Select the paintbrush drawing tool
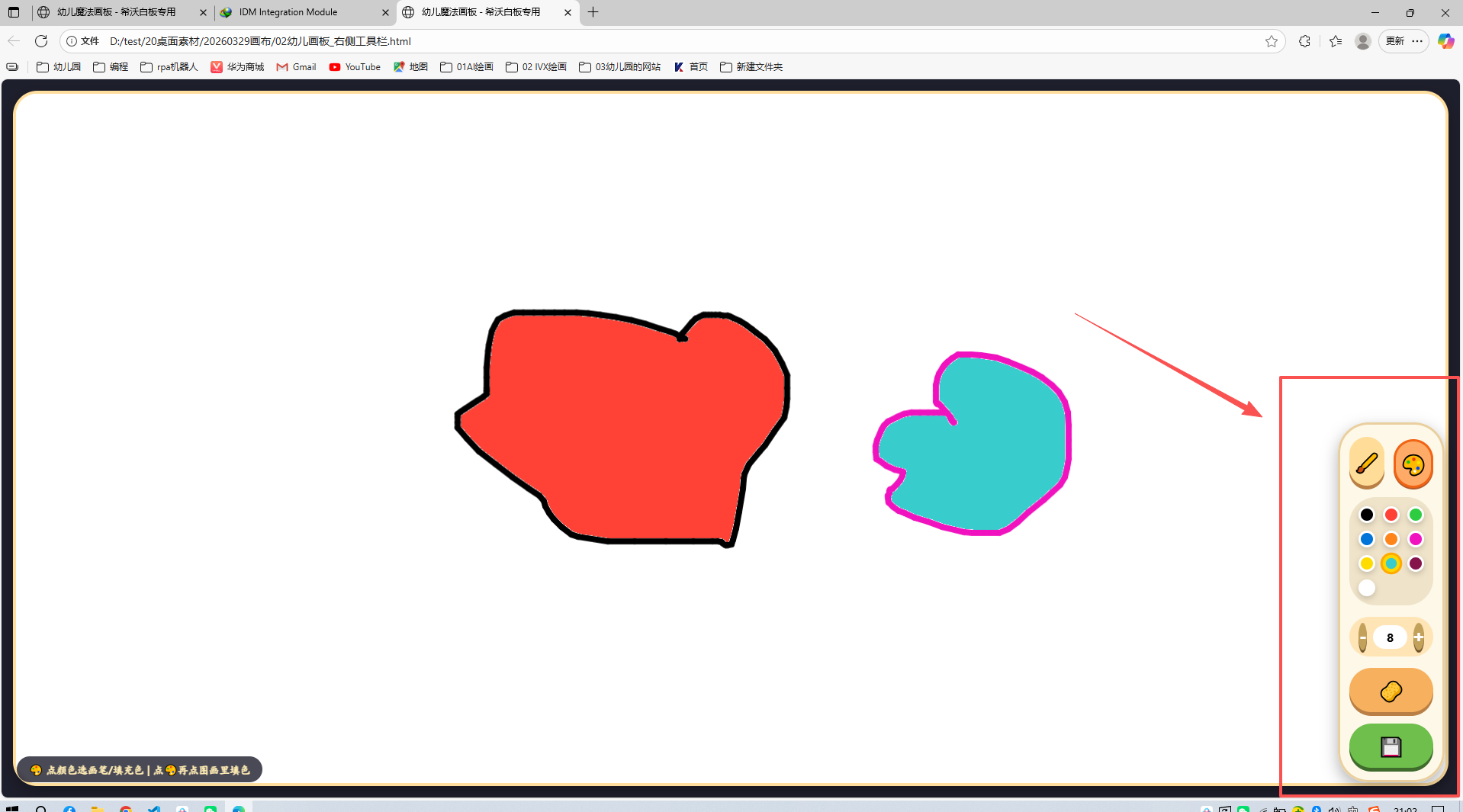Screen dimensions: 1463x812 click(x=1366, y=463)
